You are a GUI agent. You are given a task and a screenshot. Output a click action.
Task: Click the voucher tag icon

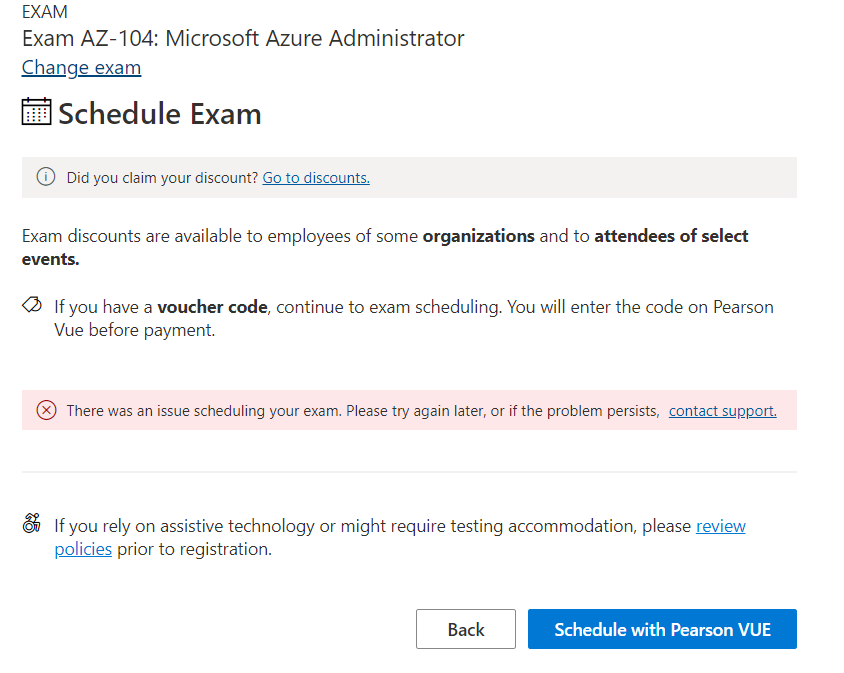pos(31,305)
